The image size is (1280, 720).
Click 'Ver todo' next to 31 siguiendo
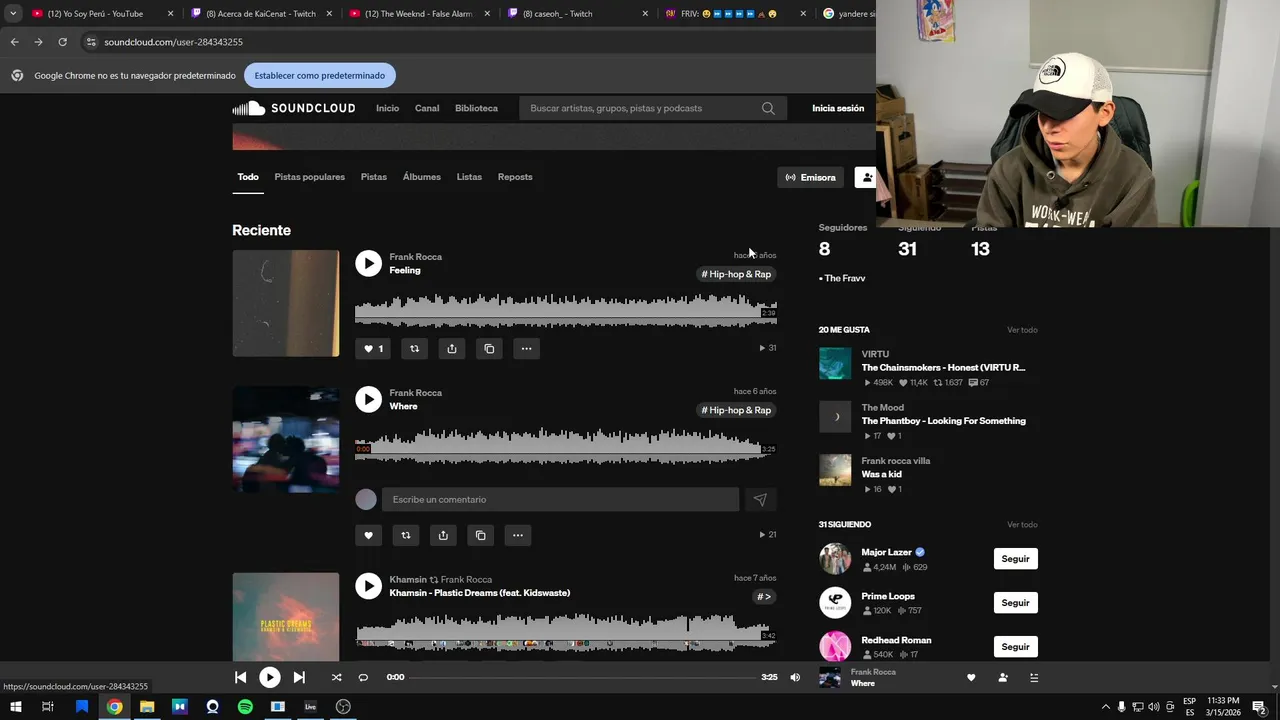1022,525
